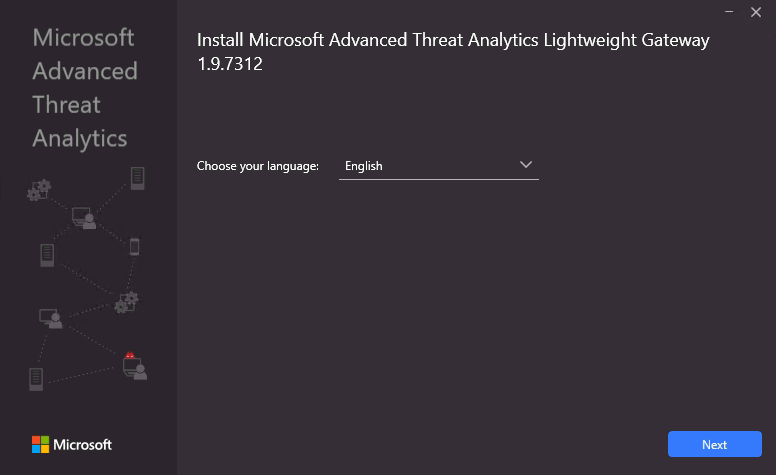Screen dimensions: 776x475
Task: Click the Microsoft wordmark text at bottom
Action: 83,445
